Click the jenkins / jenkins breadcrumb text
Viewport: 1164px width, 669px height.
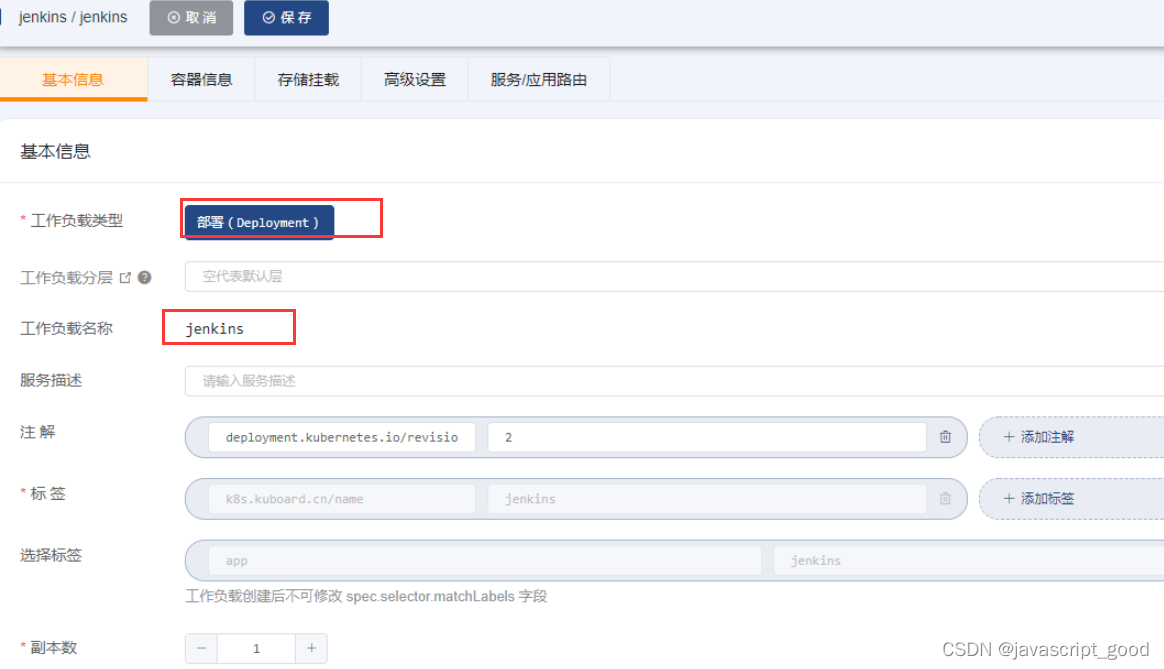tap(73, 17)
